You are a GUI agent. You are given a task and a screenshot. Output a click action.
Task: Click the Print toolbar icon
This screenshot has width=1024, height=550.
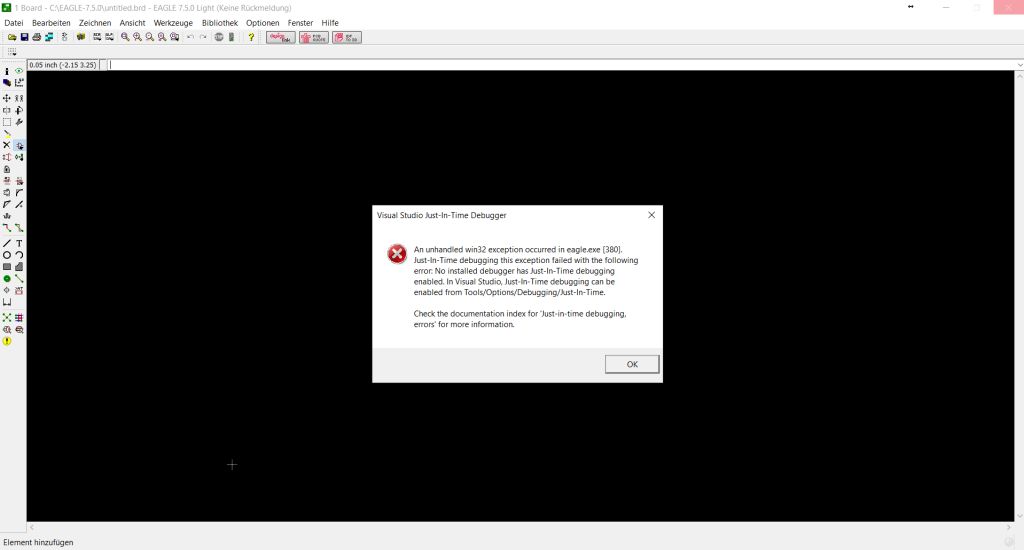[x=37, y=37]
